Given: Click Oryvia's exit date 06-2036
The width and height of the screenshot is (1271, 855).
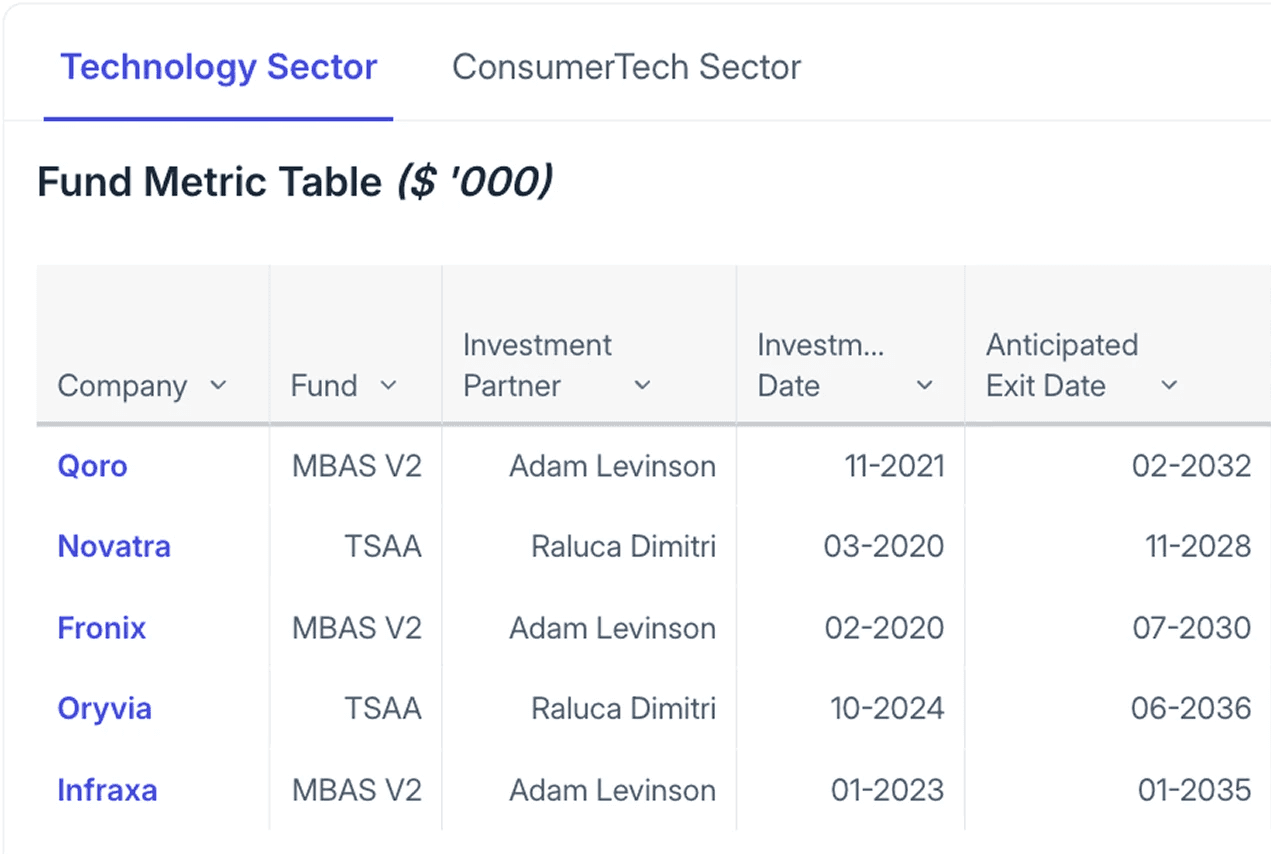Looking at the screenshot, I should click(1190, 709).
